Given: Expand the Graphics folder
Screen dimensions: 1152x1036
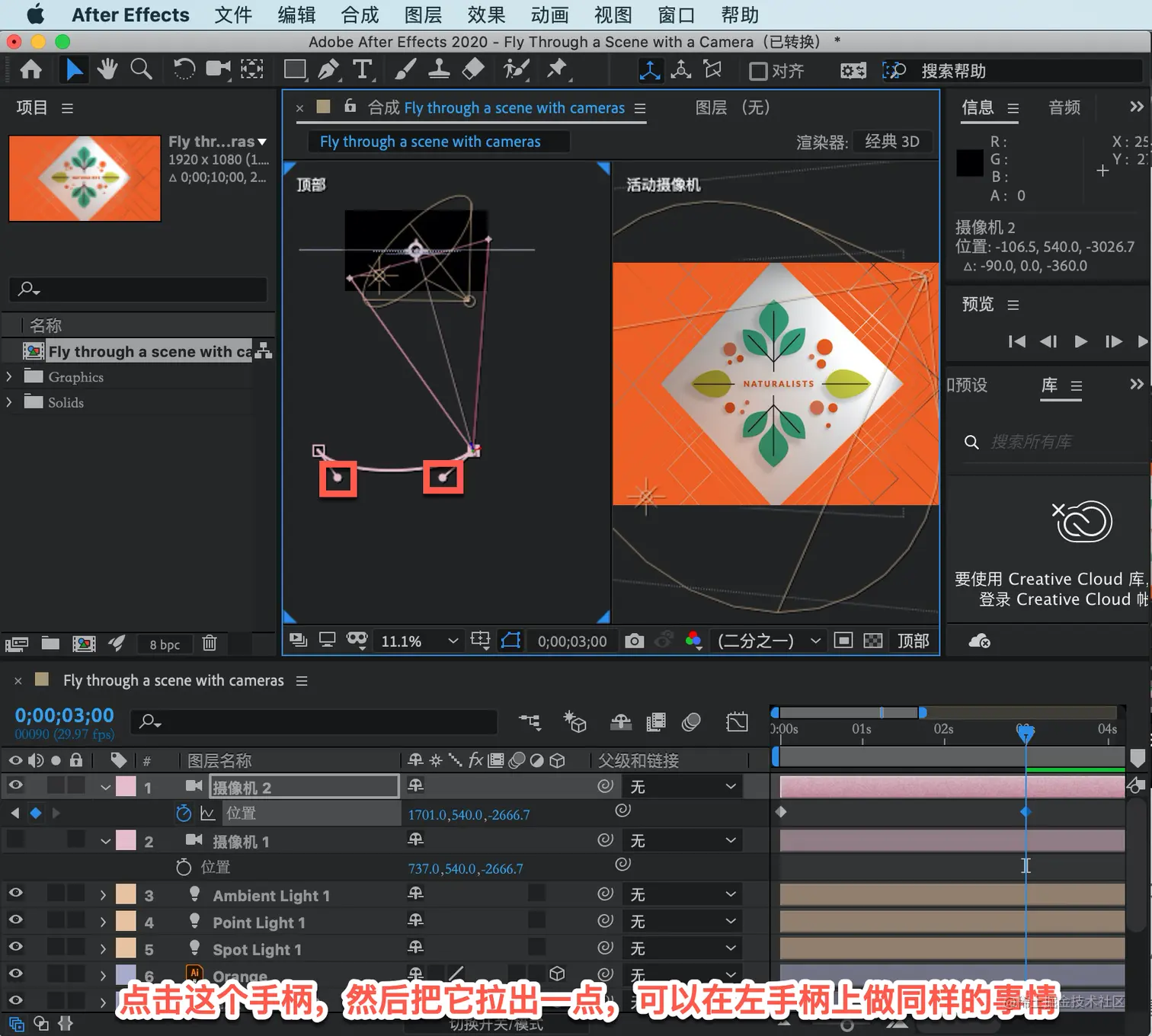Looking at the screenshot, I should click(9, 376).
